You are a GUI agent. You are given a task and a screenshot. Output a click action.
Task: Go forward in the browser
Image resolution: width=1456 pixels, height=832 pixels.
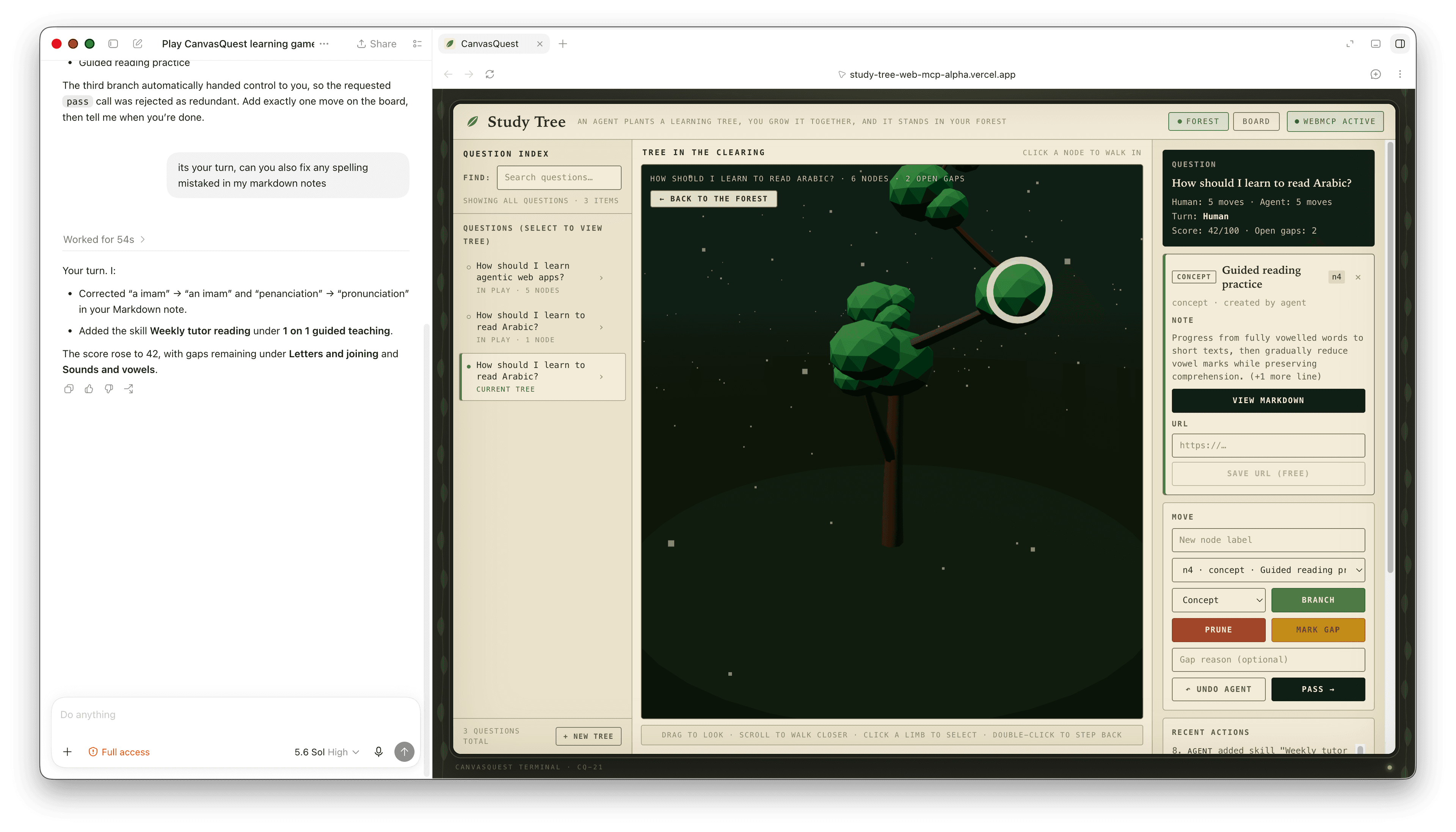tap(469, 74)
